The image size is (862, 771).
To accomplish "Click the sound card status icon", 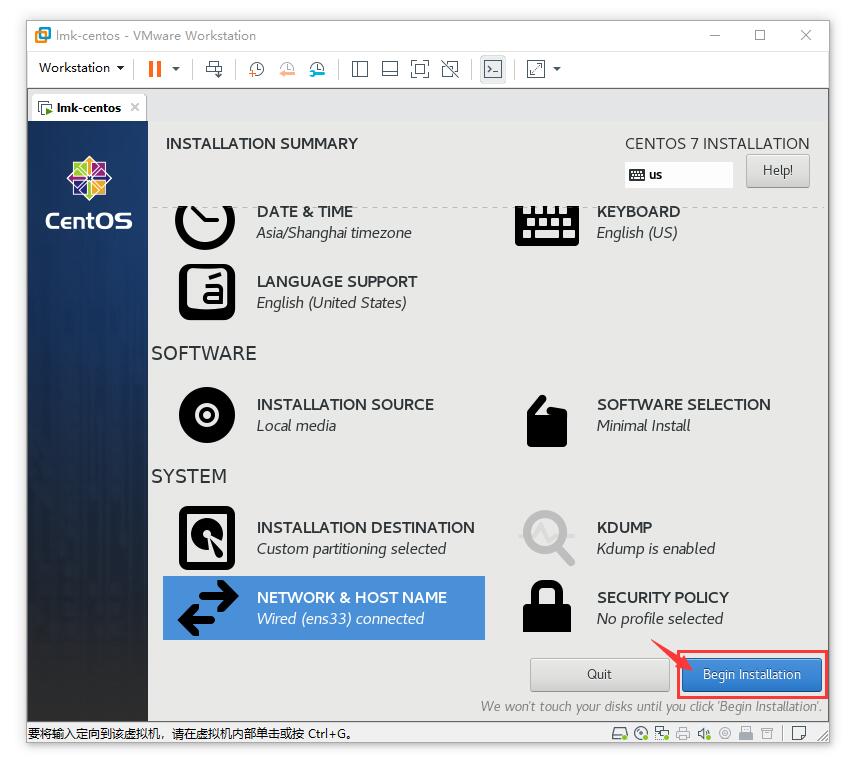I will tap(704, 734).
